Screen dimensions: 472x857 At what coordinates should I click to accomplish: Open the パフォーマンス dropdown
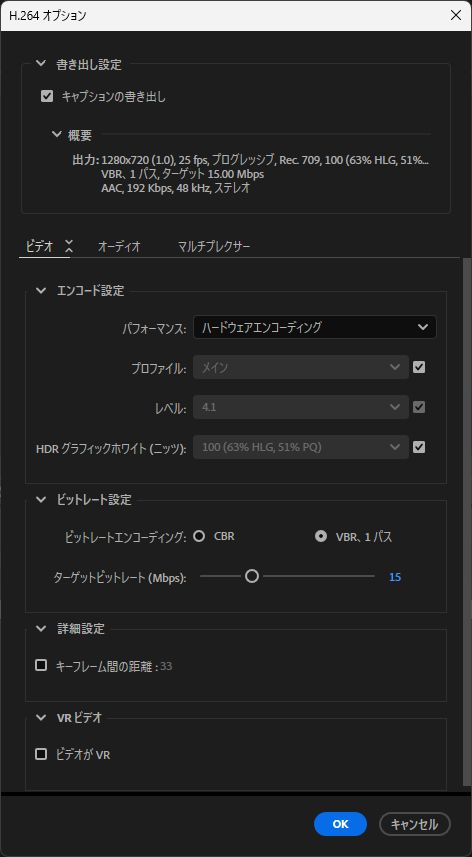click(x=315, y=327)
